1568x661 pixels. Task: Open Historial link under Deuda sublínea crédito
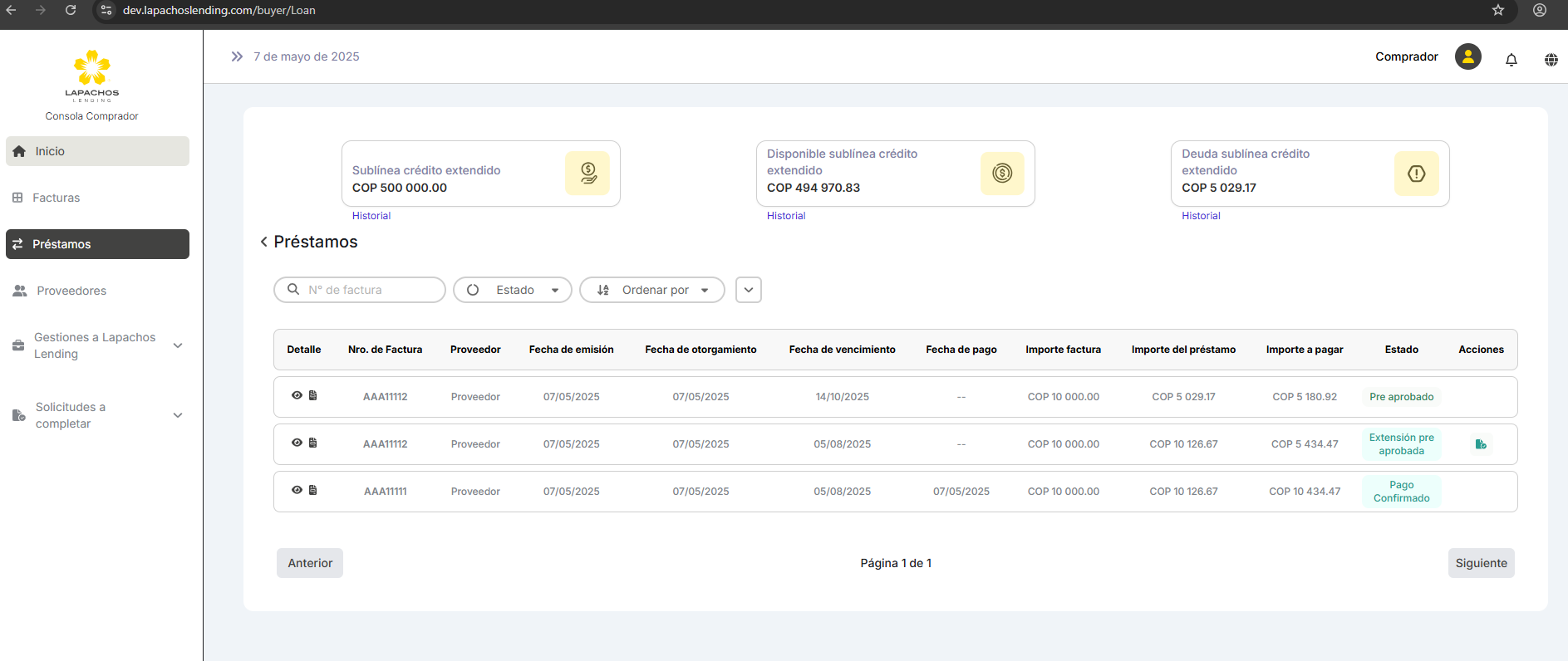point(1201,216)
